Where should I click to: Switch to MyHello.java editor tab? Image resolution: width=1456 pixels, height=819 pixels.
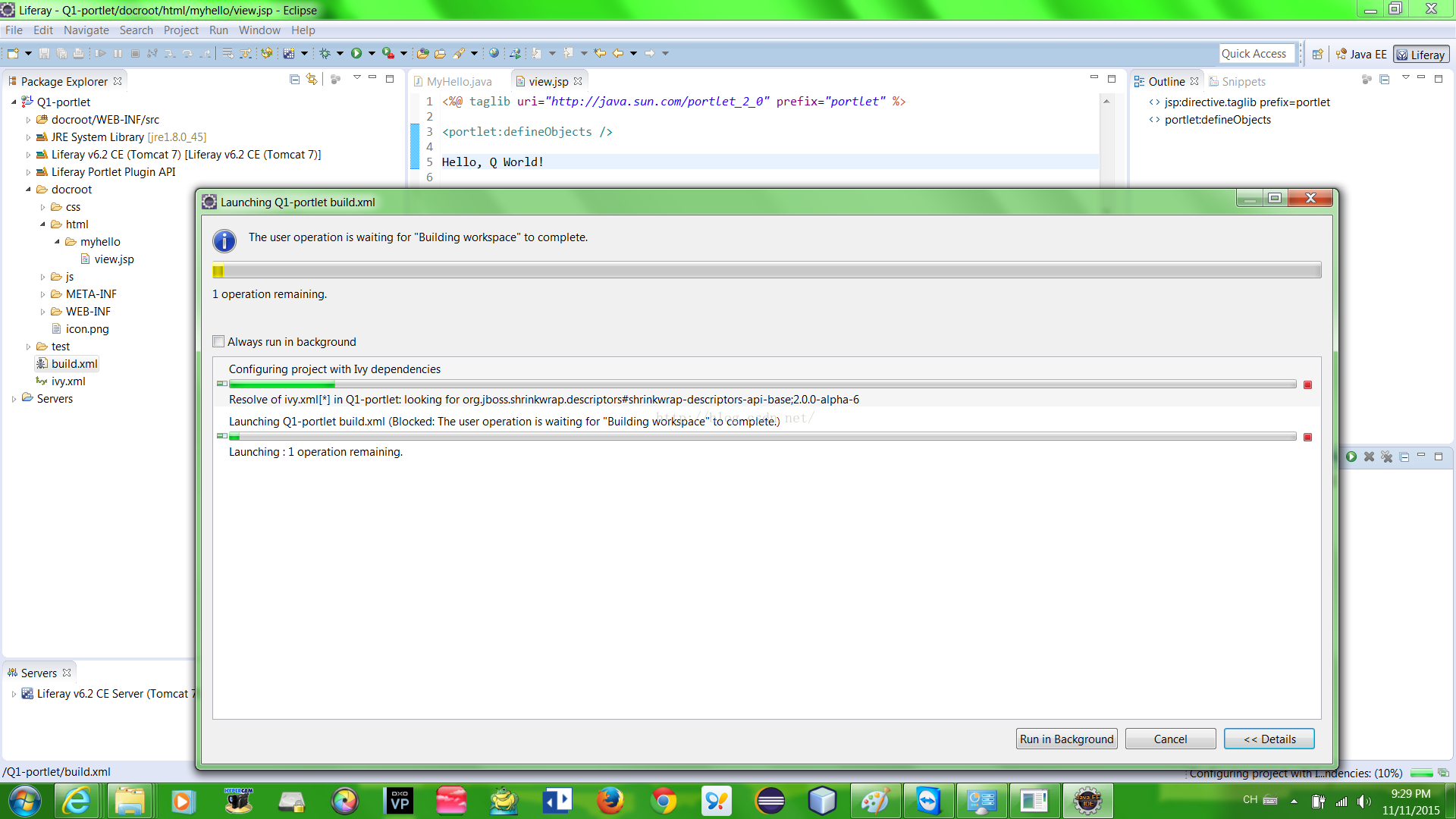click(x=459, y=81)
